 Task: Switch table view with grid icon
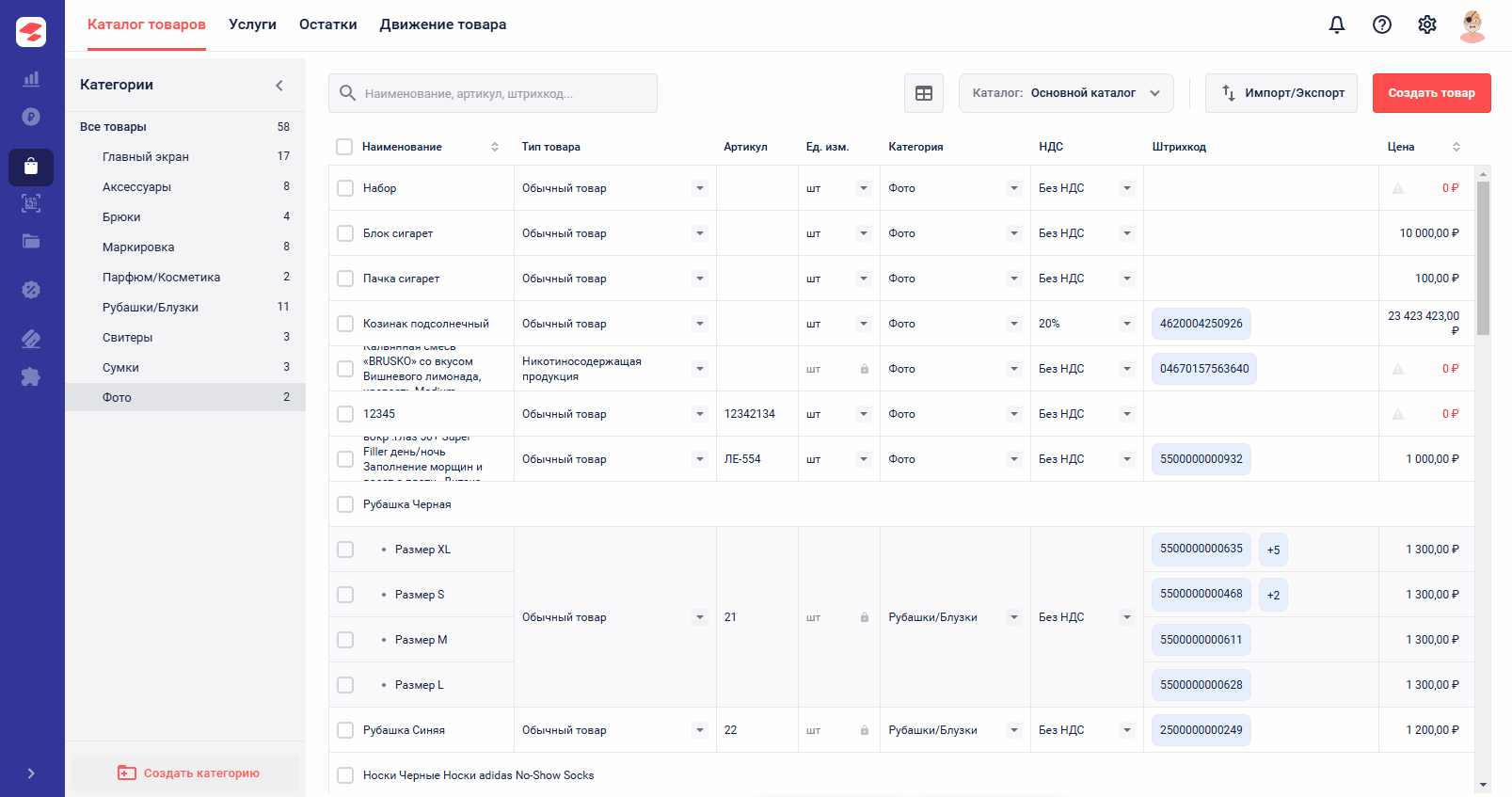[x=924, y=93]
